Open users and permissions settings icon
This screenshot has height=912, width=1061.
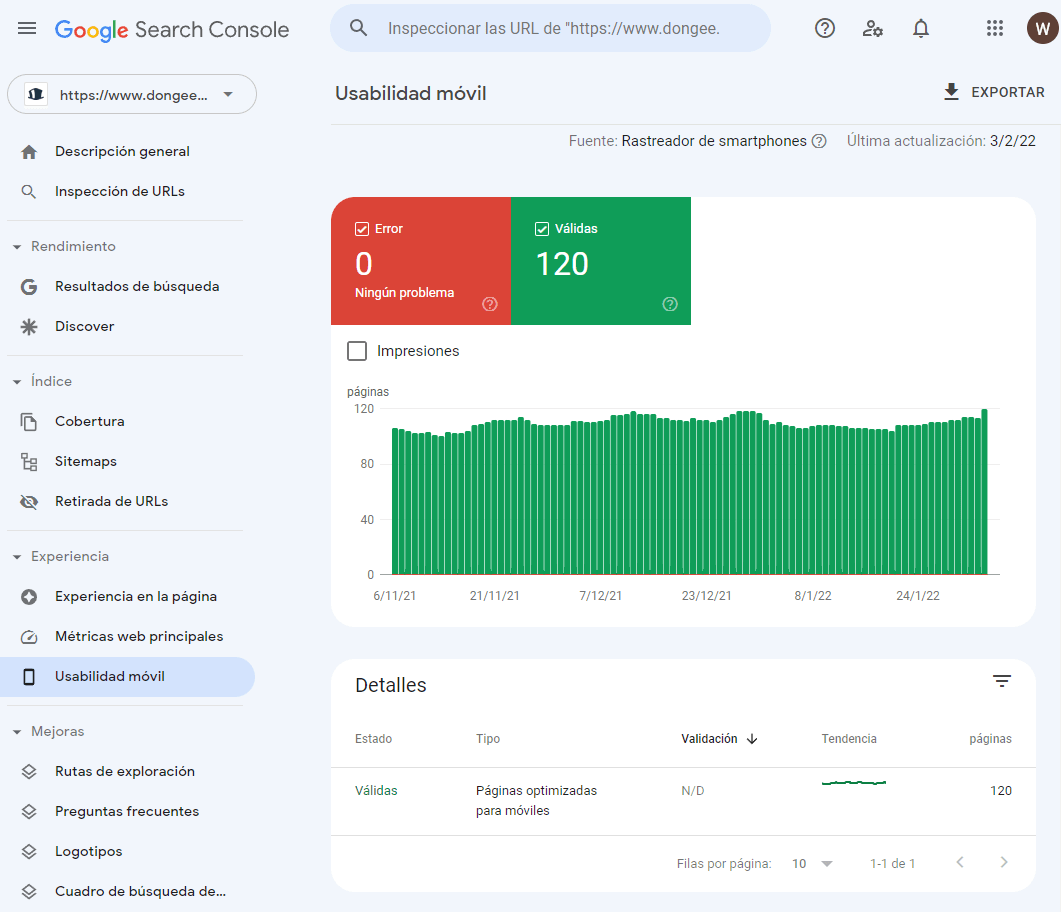tap(872, 28)
